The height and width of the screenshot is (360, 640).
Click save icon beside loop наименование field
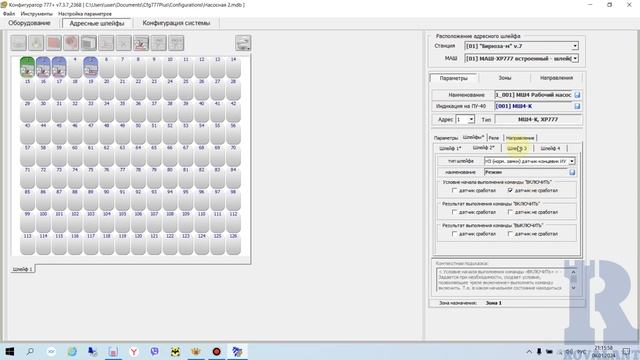tap(572, 172)
